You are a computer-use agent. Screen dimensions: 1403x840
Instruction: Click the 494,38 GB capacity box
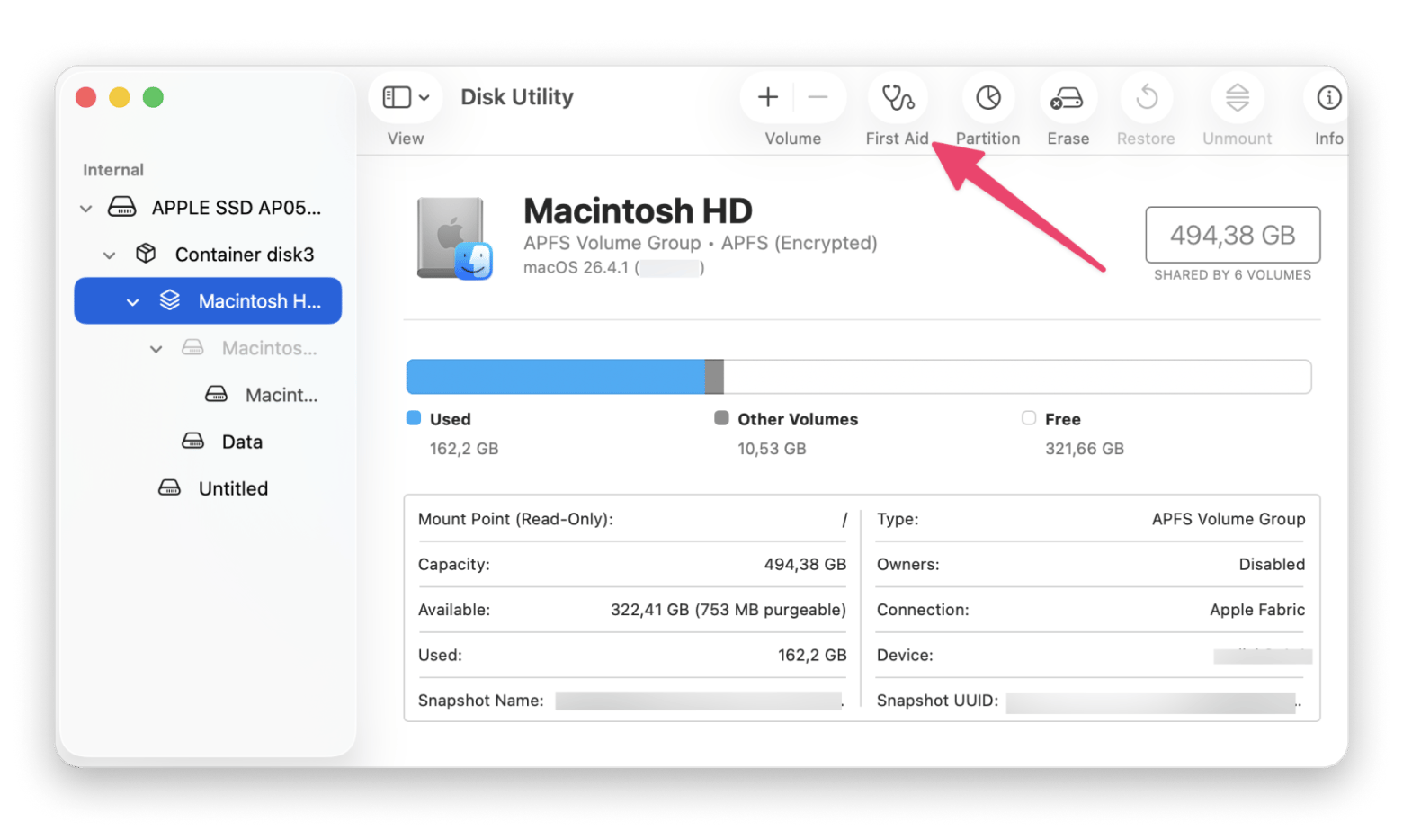[1232, 235]
